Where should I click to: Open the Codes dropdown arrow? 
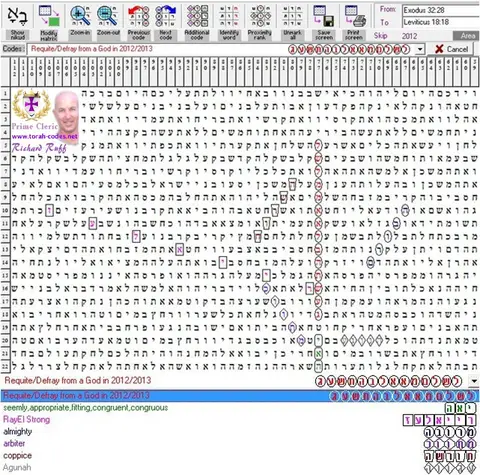click(x=420, y=49)
